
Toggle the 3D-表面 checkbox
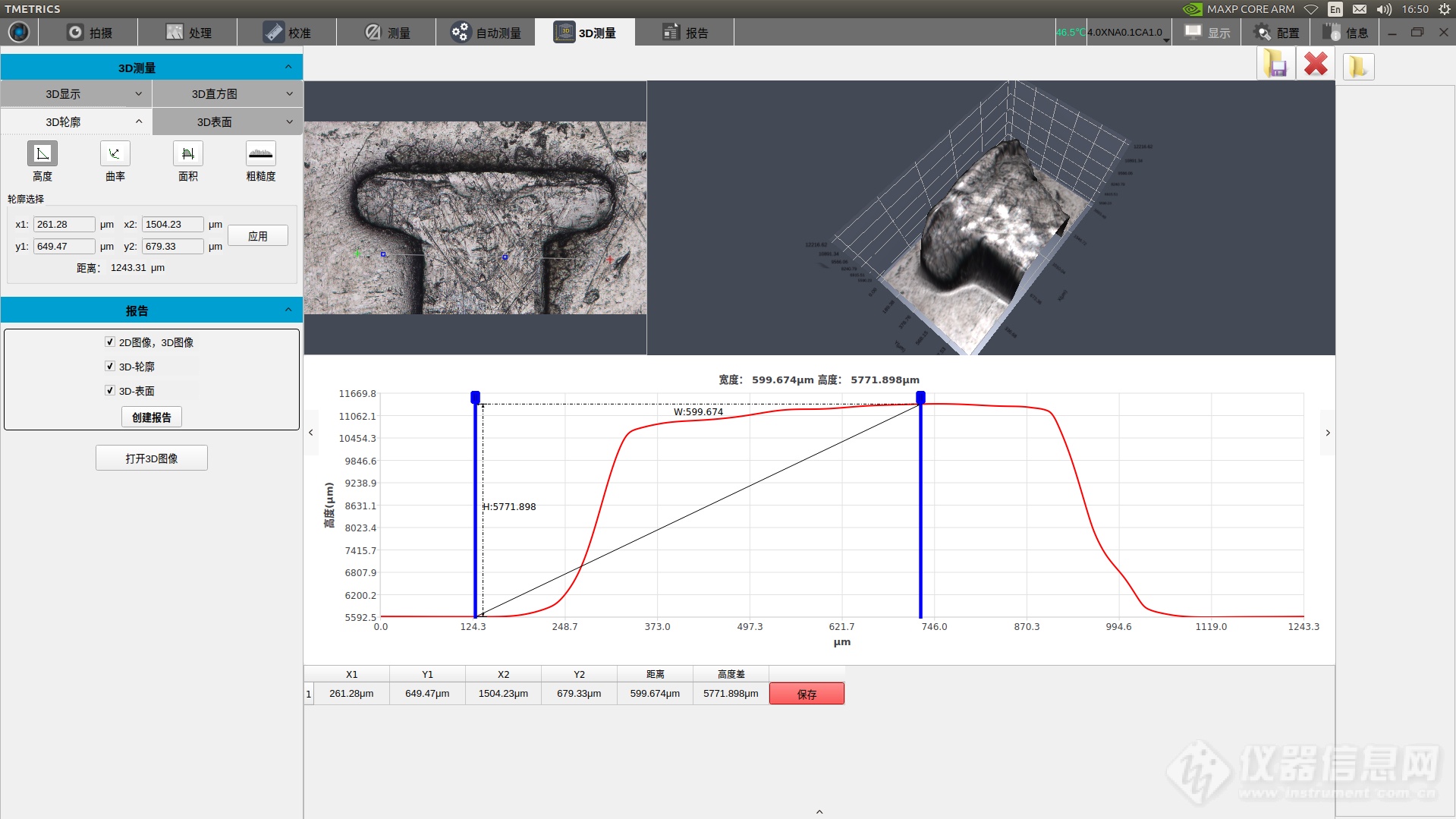coord(110,391)
